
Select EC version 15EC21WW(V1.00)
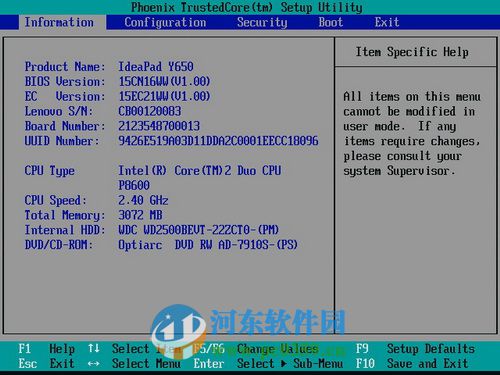point(164,97)
